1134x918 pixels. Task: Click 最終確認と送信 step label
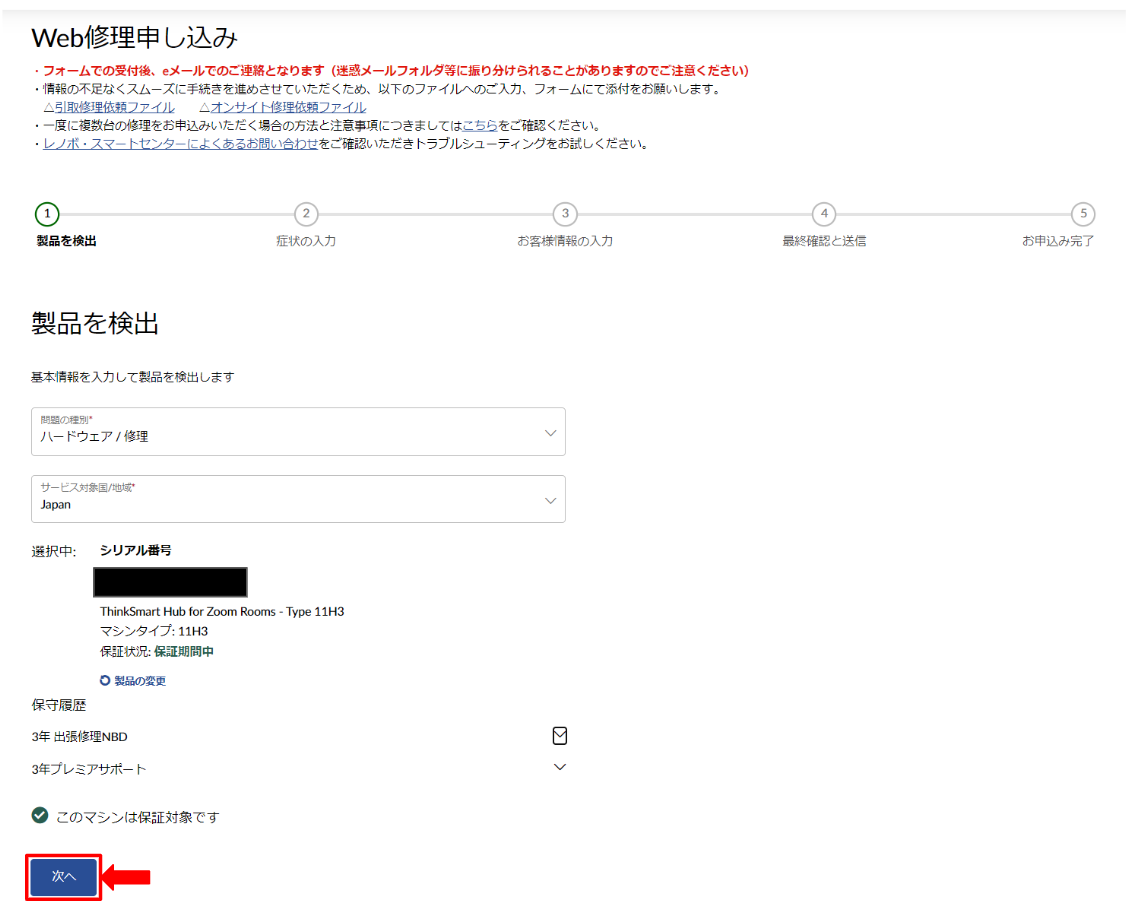click(824, 241)
